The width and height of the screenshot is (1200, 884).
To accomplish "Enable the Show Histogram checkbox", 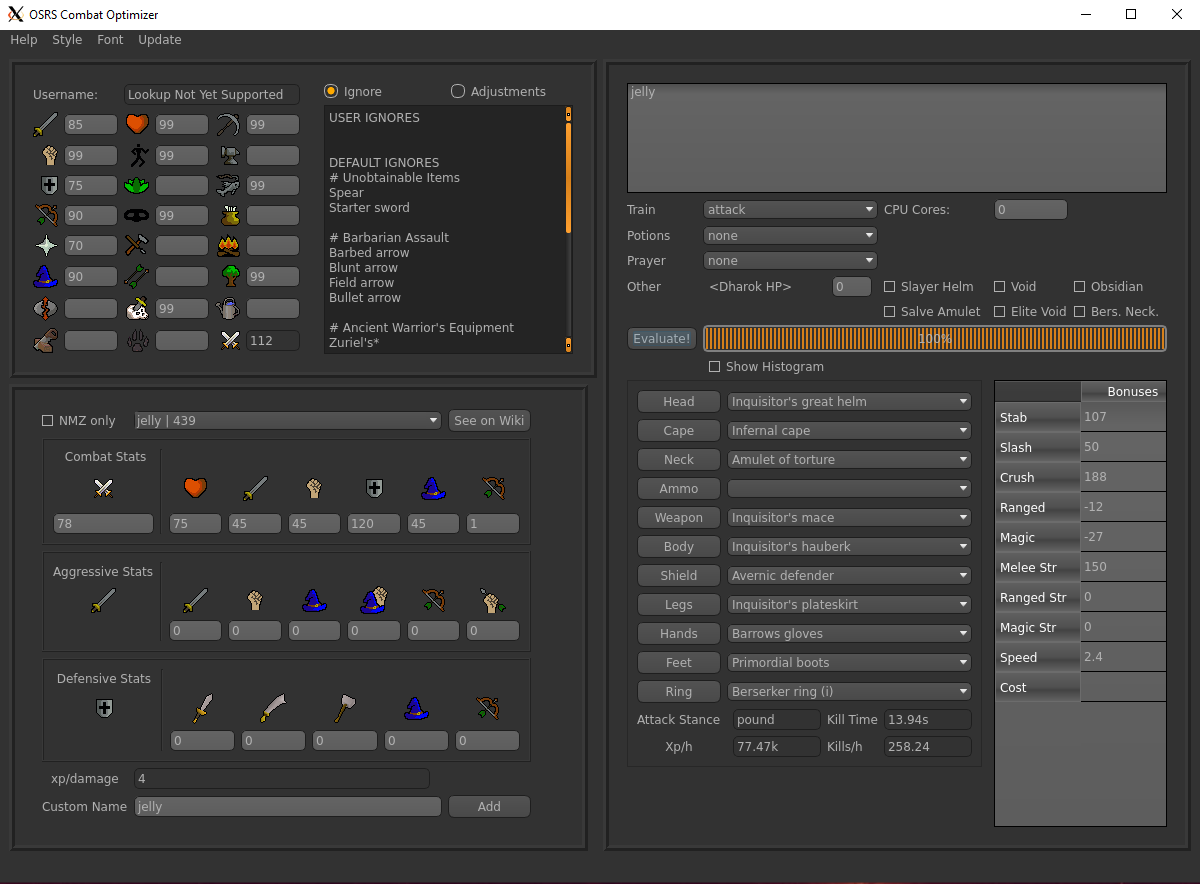I will [x=714, y=367].
